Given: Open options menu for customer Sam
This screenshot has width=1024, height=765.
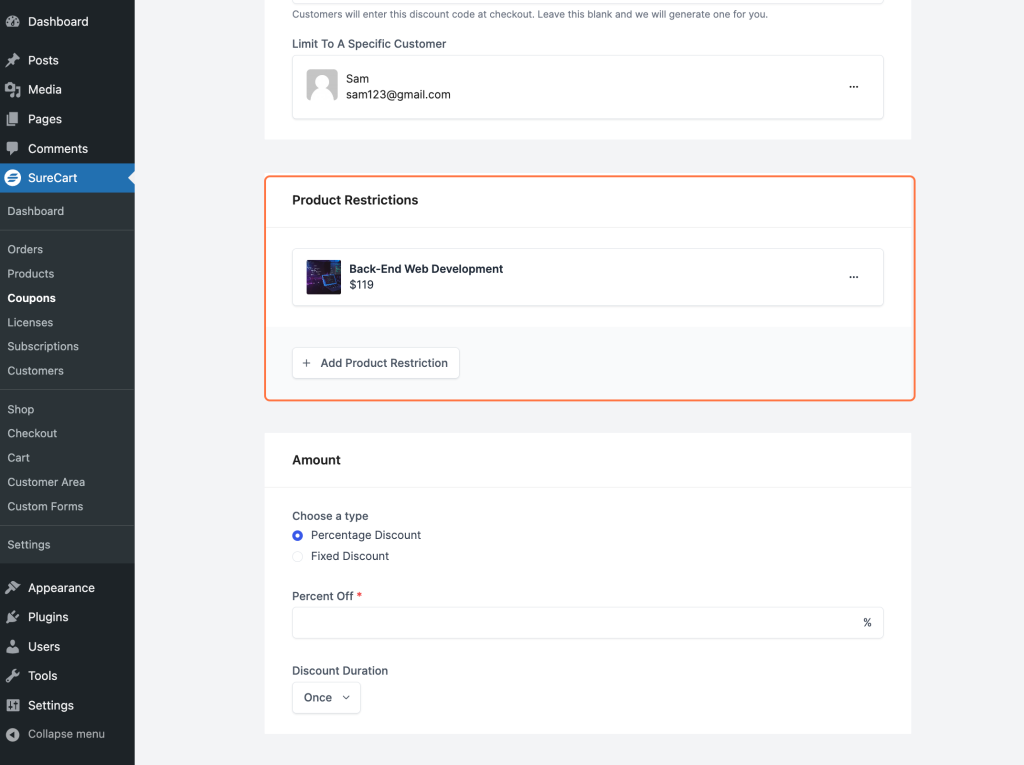Looking at the screenshot, I should click(853, 87).
